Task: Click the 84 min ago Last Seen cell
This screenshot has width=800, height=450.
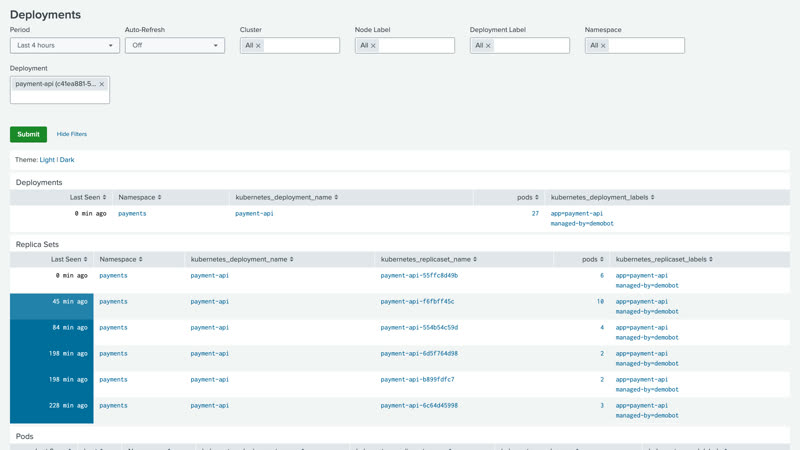Action: coord(52,332)
